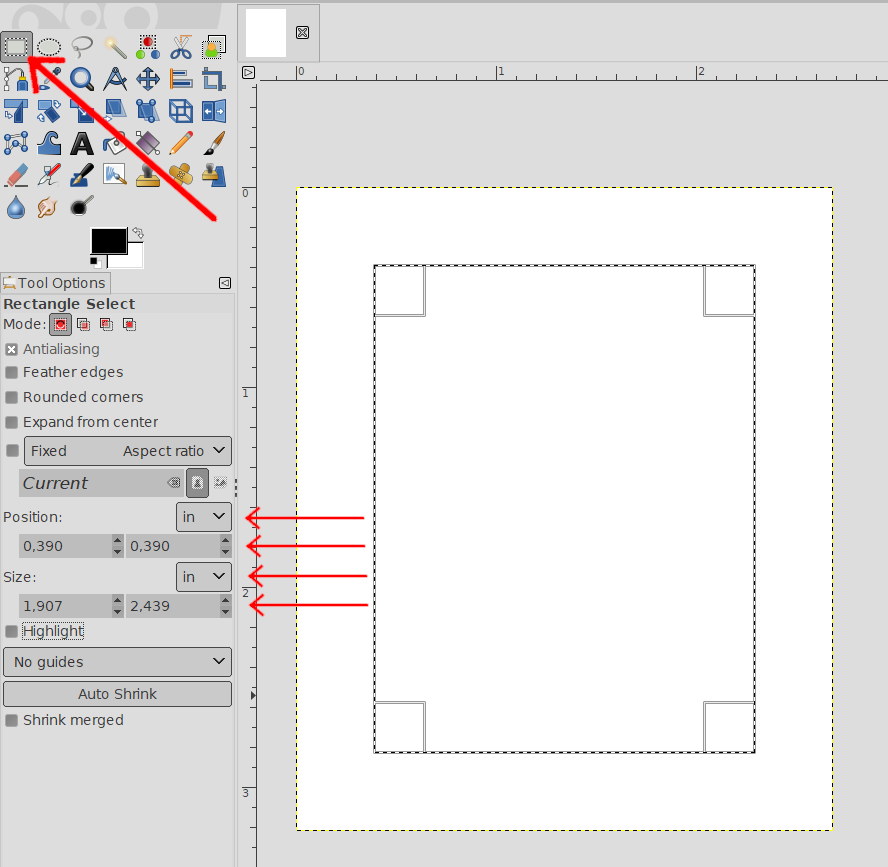The height and width of the screenshot is (867, 888).
Task: Select the Paths tool
Action: 16,79
